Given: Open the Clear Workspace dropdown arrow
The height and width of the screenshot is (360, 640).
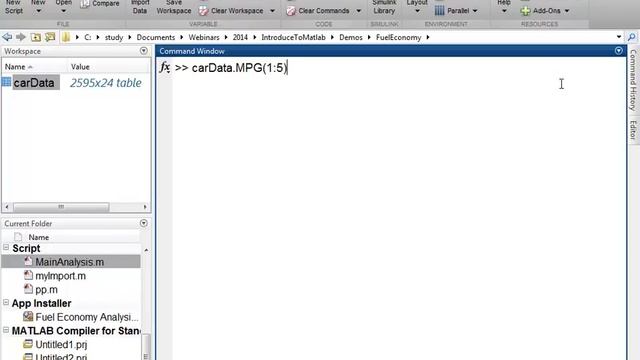Looking at the screenshot, I should (x=272, y=11).
